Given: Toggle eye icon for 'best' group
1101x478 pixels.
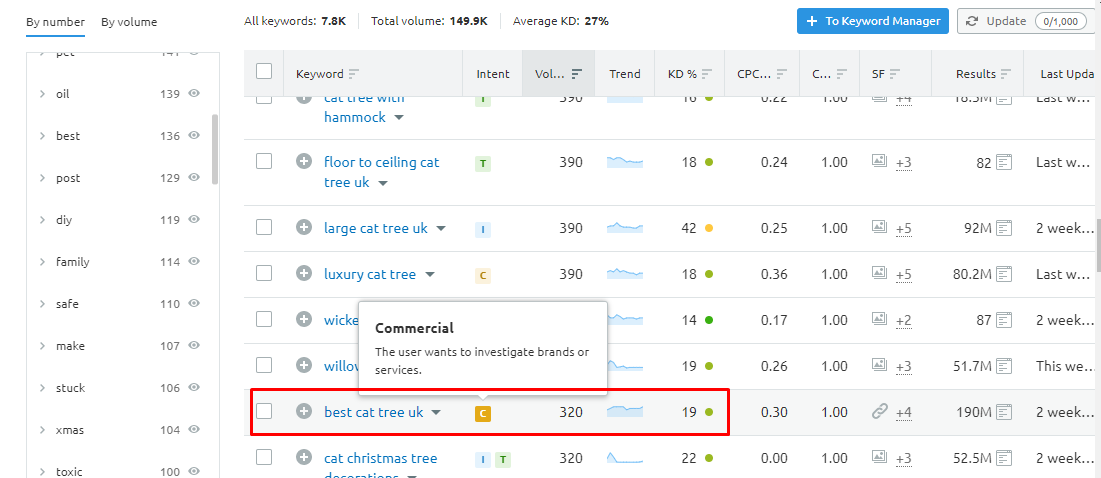Looking at the screenshot, I should pos(195,135).
